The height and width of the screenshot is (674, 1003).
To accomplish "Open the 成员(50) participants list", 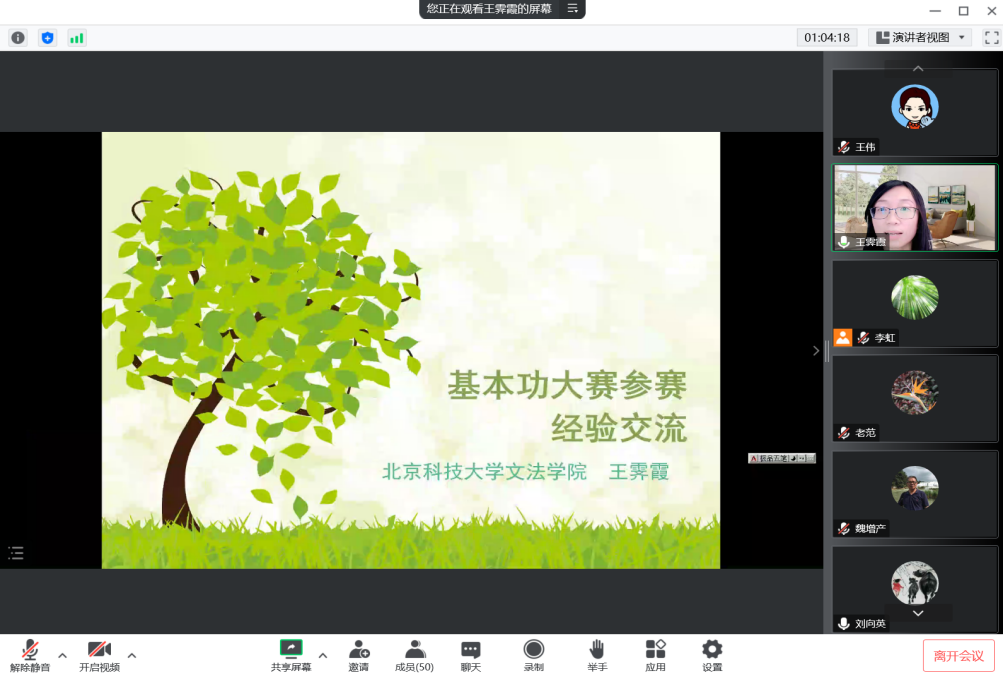I will pos(414,655).
